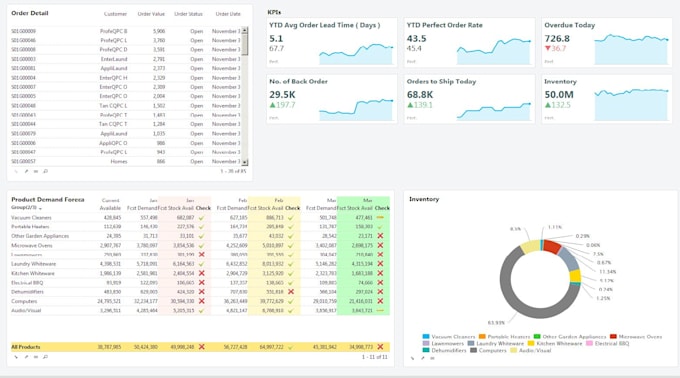The width and height of the screenshot is (680, 378).
Task: Sort by Order Status column header
Action: (x=188, y=14)
